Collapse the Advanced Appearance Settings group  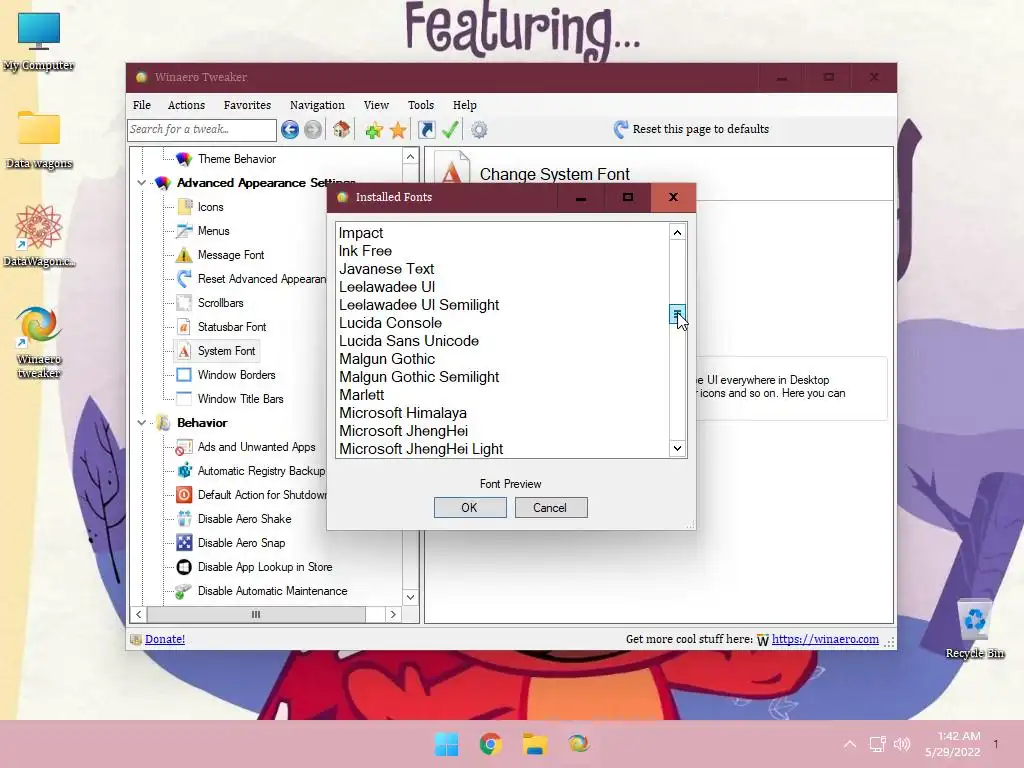pos(141,183)
